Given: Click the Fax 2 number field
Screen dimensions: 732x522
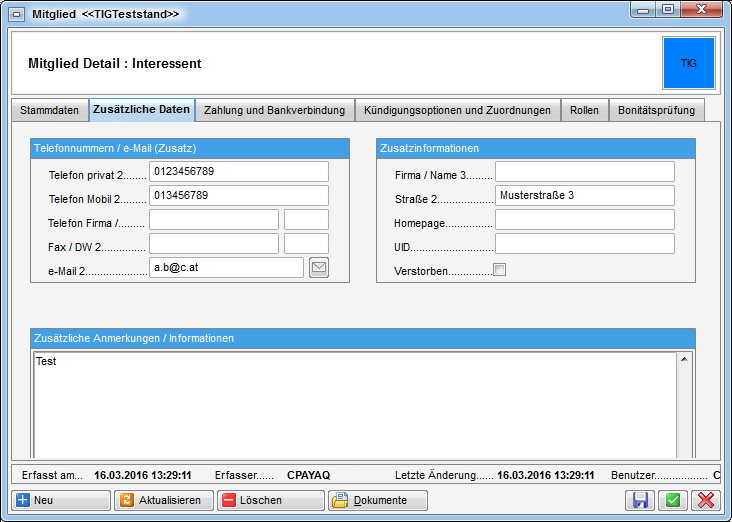Looking at the screenshot, I should click(214, 244).
